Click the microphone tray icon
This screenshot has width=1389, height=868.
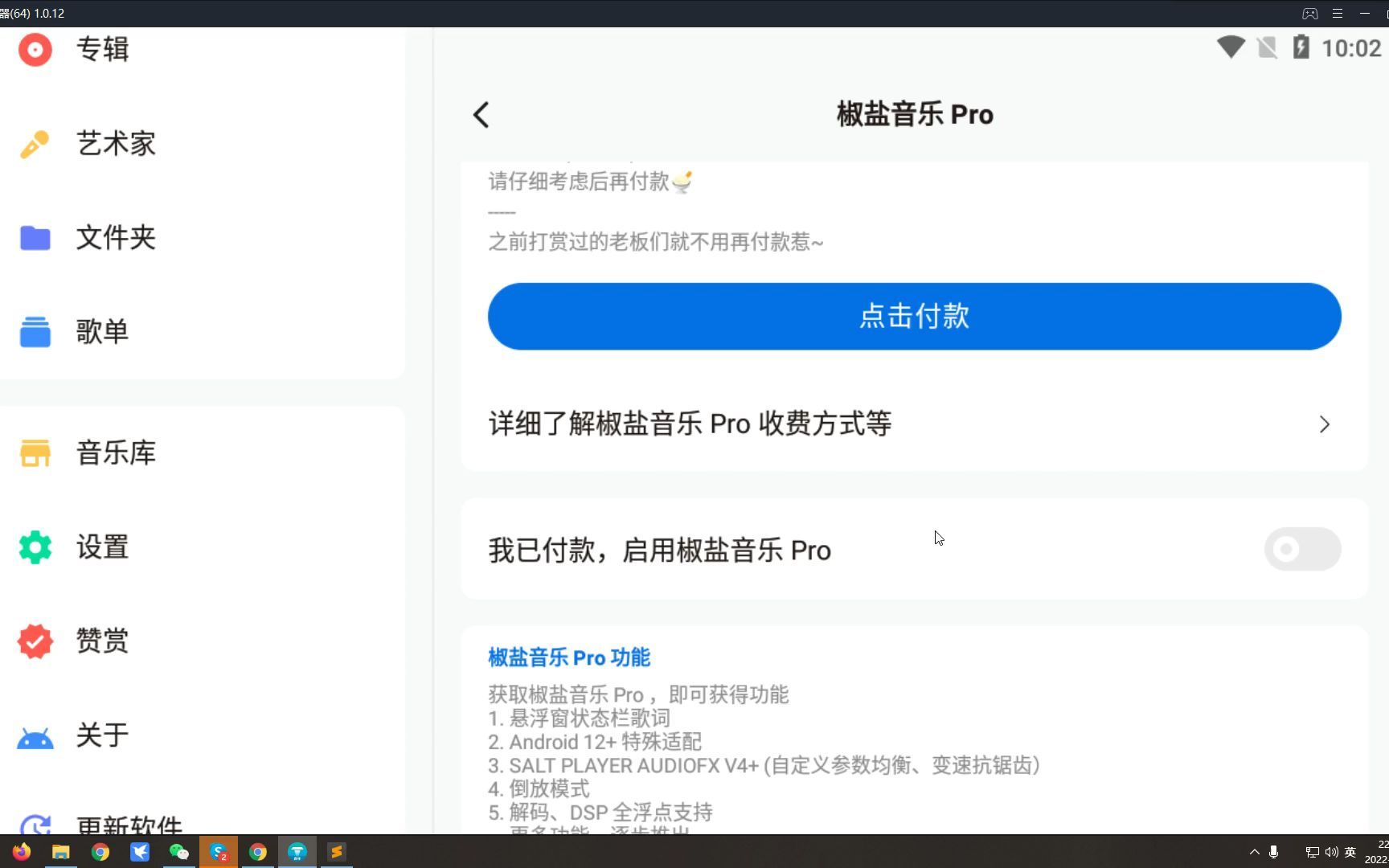(1274, 852)
